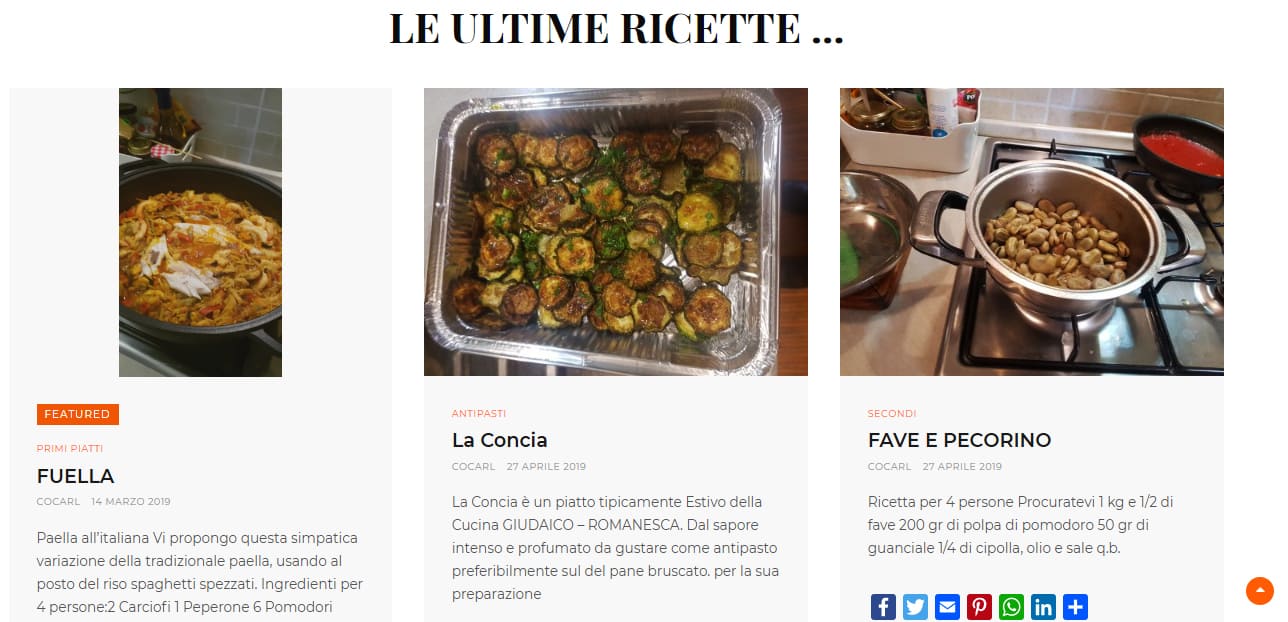Browse the SECONDI category

(x=892, y=413)
